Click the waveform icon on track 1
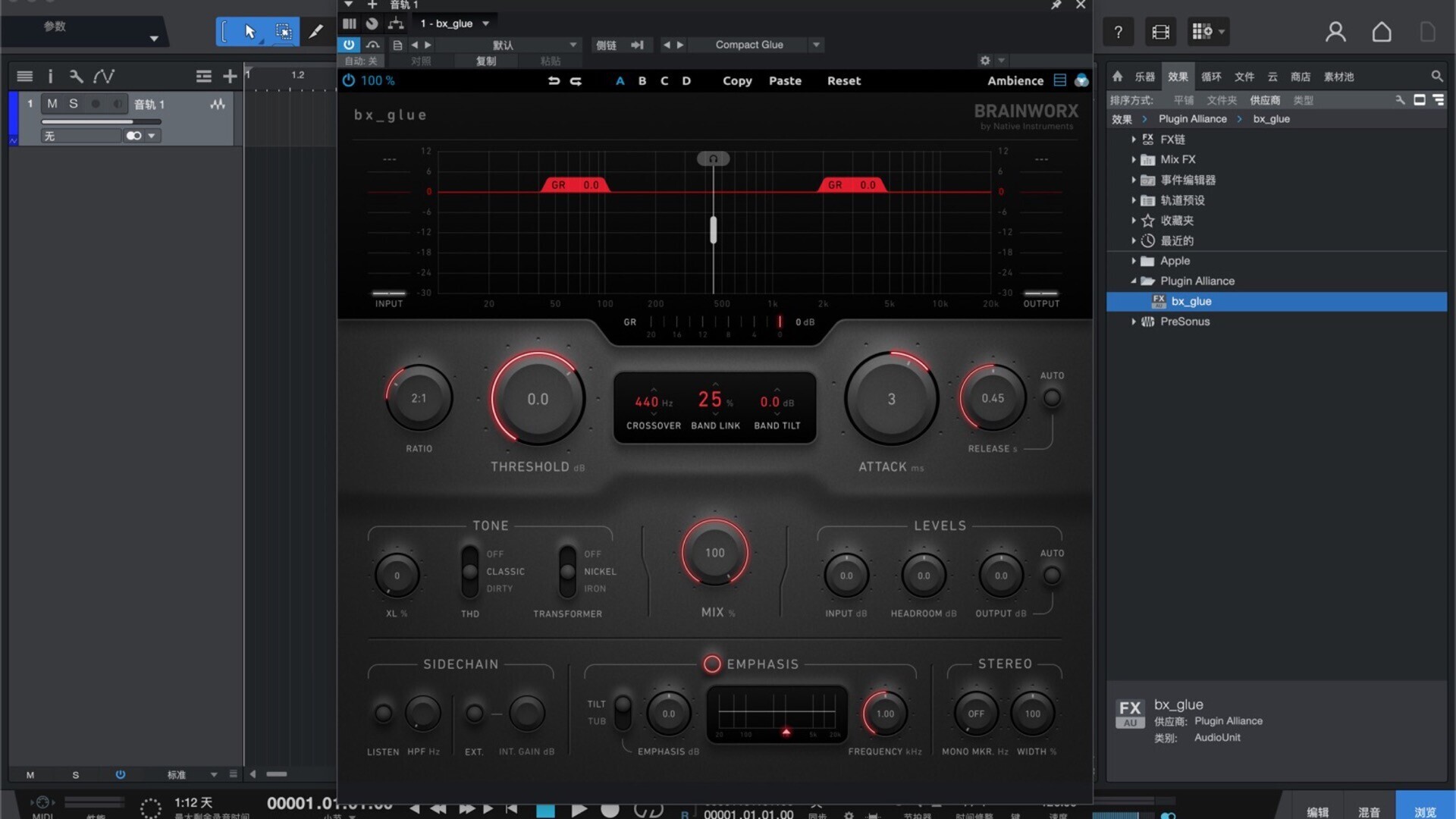The width and height of the screenshot is (1456, 819). (x=218, y=104)
